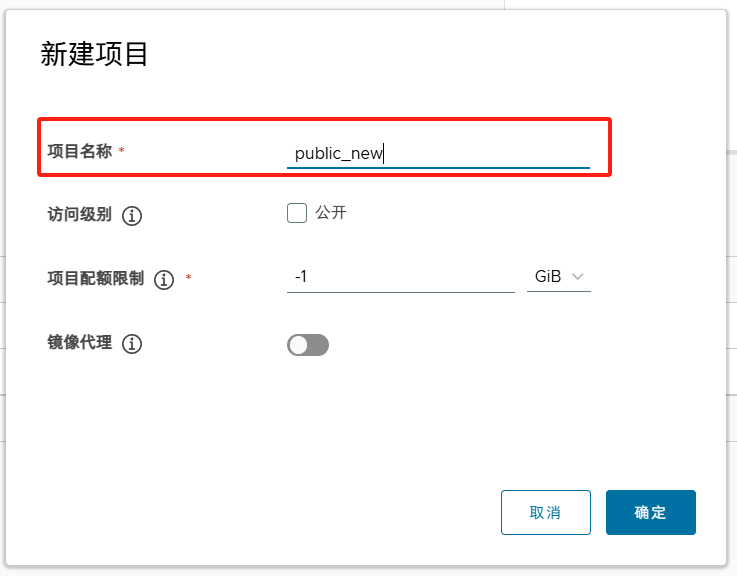Click the 项目名称 input containing public_new
This screenshot has height=576, width=737.
tap(437, 154)
